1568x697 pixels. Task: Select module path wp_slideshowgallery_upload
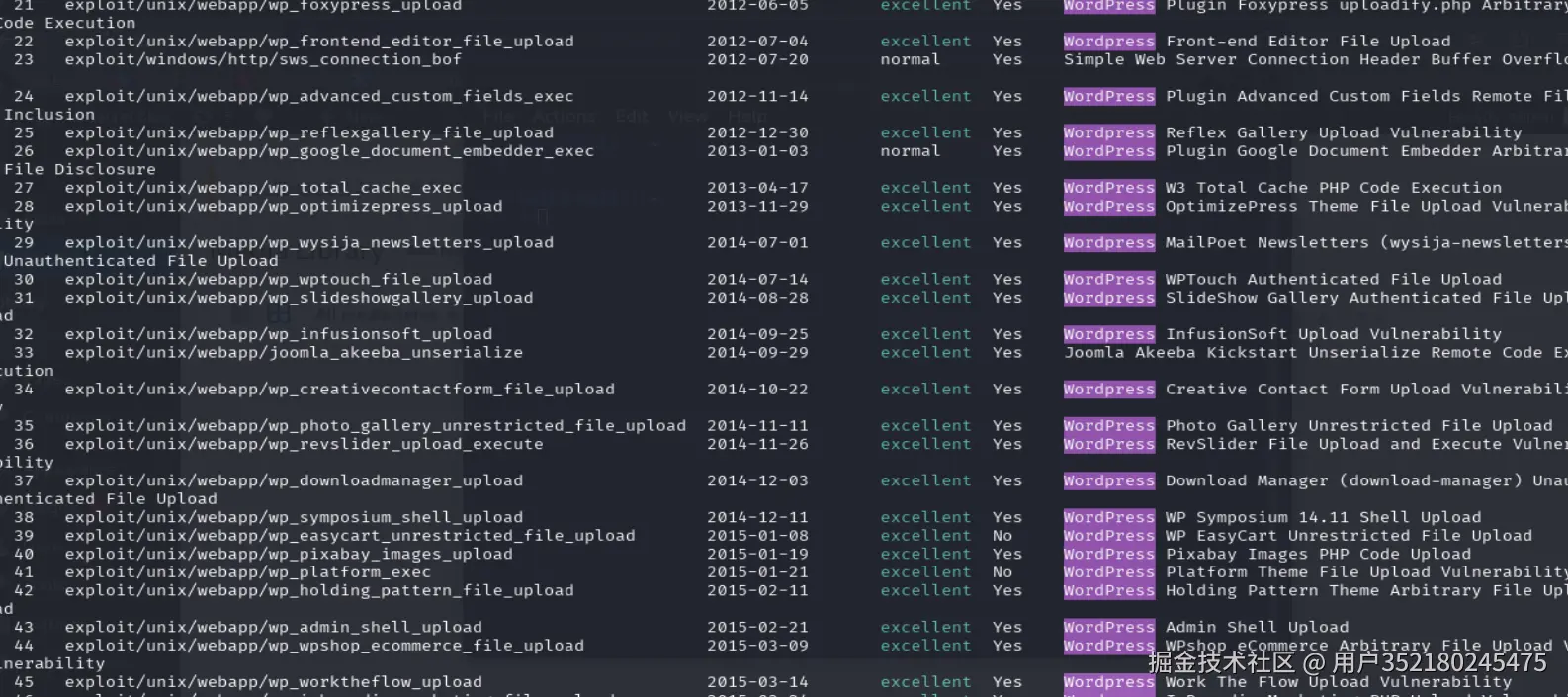click(x=299, y=298)
